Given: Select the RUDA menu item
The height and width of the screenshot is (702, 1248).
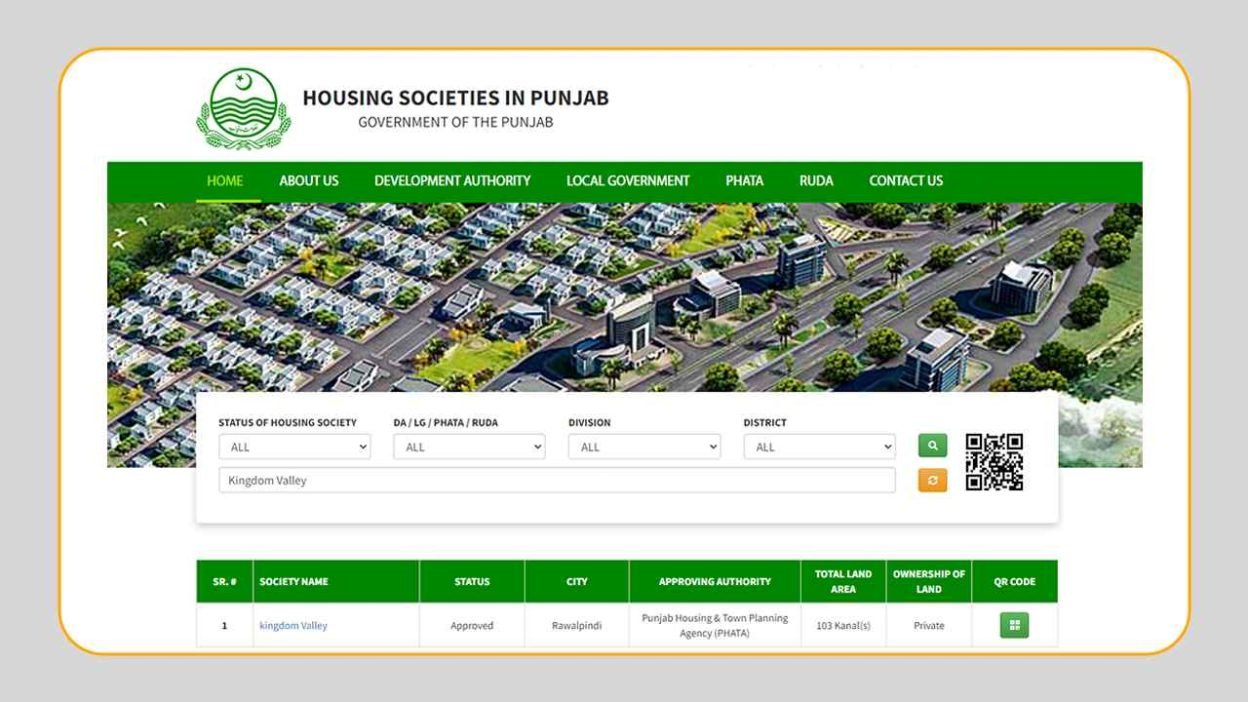Looking at the screenshot, I should pos(816,181).
